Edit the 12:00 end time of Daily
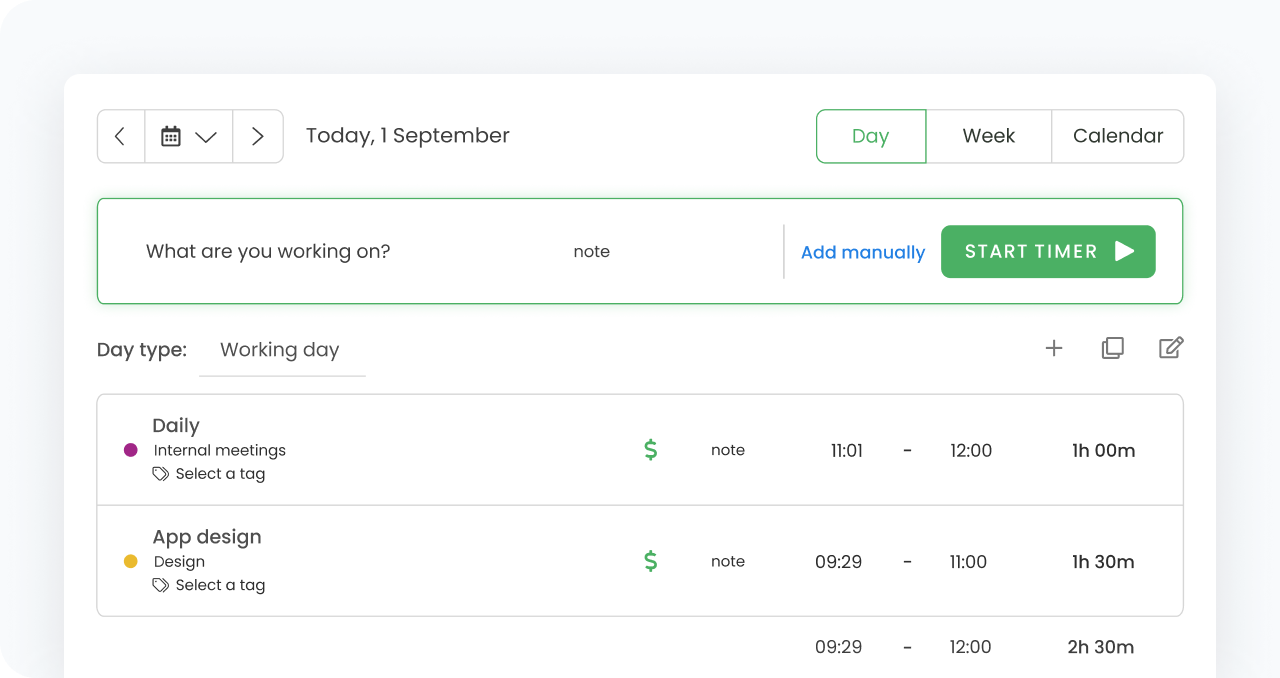The height and width of the screenshot is (678, 1280). [x=971, y=451]
